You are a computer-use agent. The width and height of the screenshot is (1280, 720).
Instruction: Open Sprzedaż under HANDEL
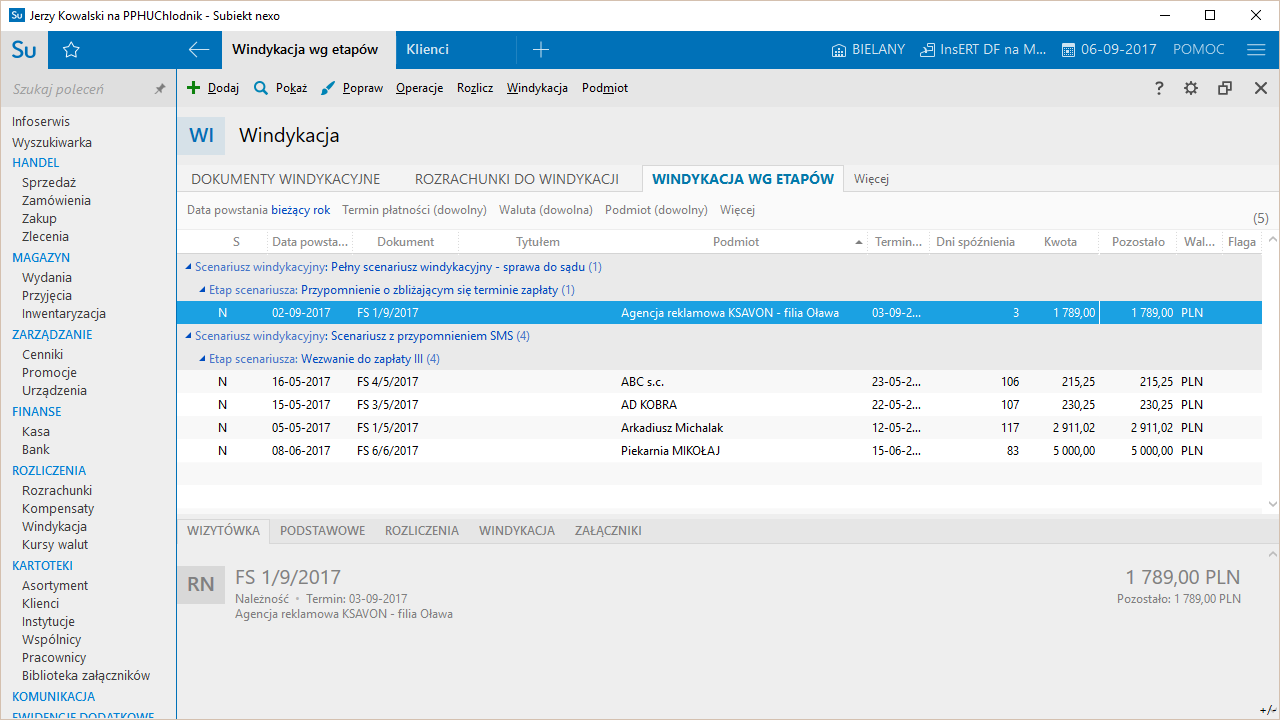(49, 182)
